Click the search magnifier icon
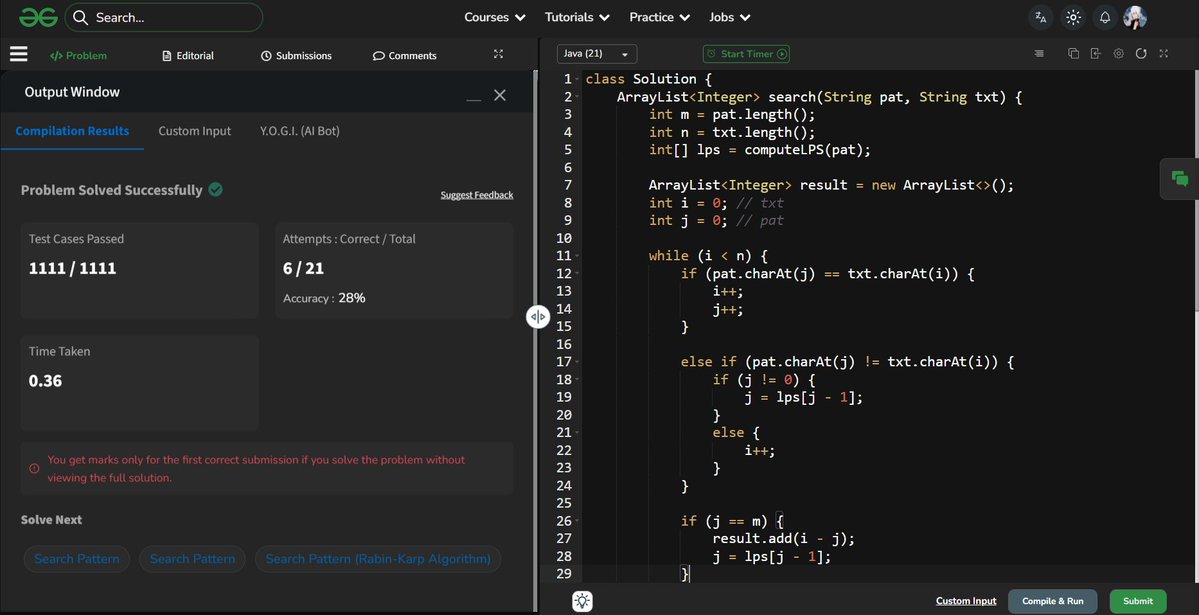The width and height of the screenshot is (1199, 615). pyautogui.click(x=80, y=18)
